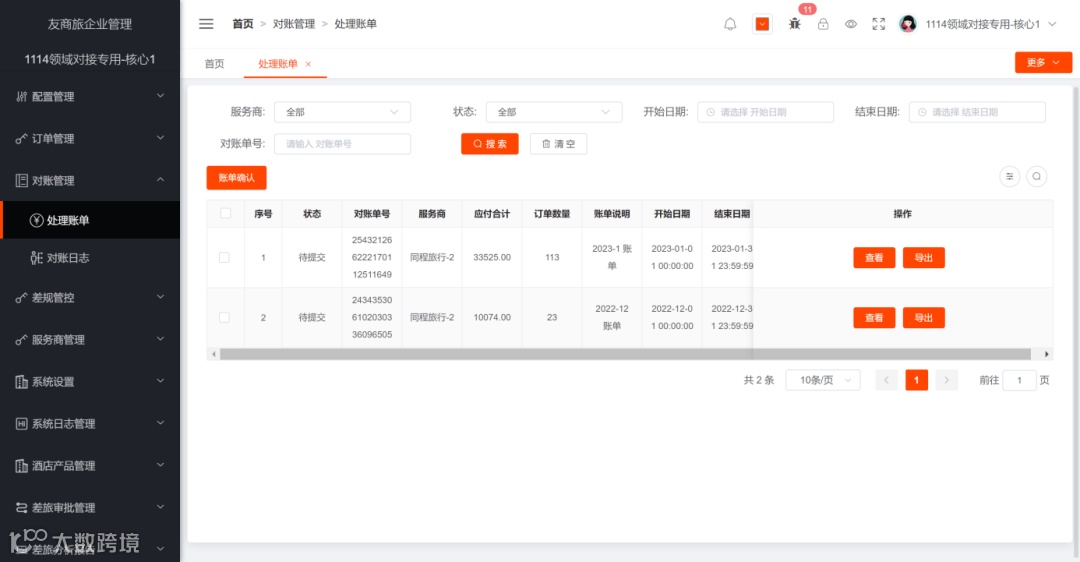Open the 状态 dropdown
The image size is (1080, 562).
point(554,112)
